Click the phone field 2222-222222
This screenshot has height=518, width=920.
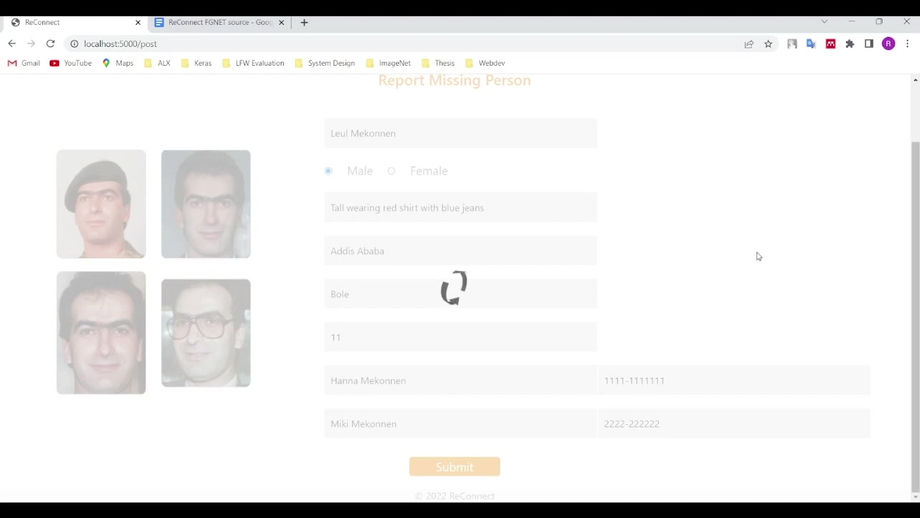tap(734, 424)
